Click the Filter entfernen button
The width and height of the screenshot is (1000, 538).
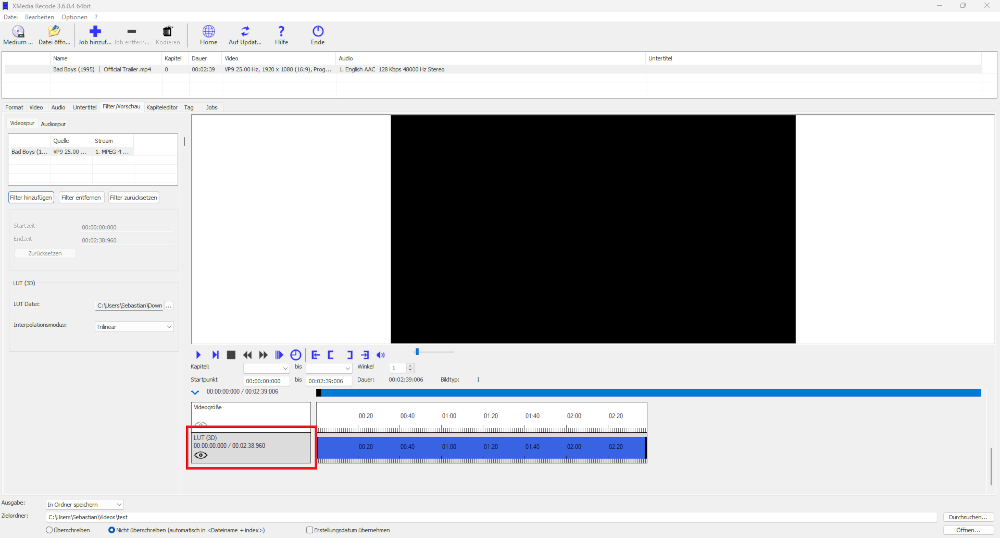81,198
